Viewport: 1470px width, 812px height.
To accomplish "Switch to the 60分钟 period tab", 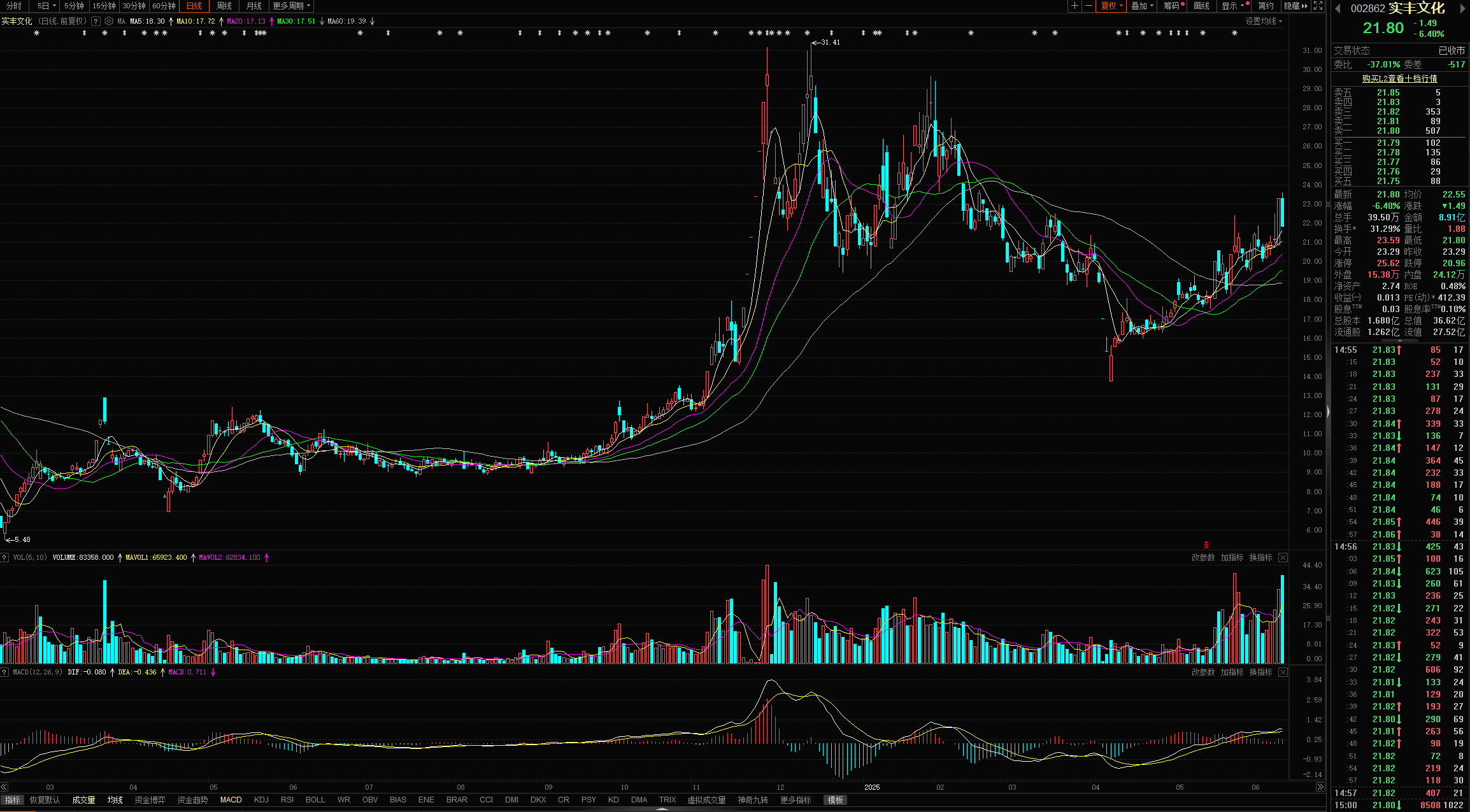I will [x=164, y=6].
